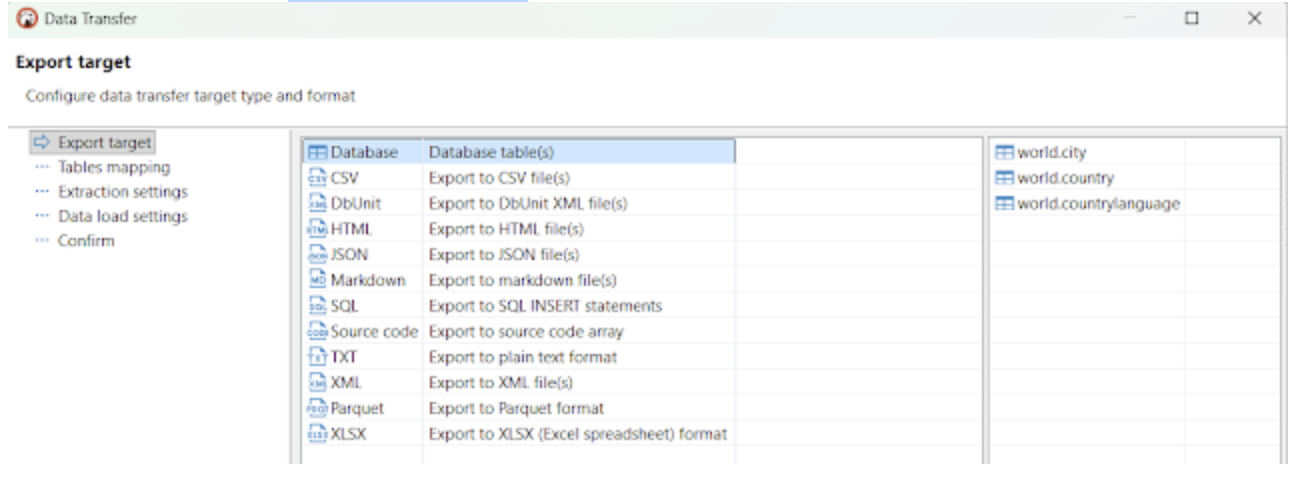Choose the XLSX format label
The width and height of the screenshot is (1292, 498).
pyautogui.click(x=348, y=434)
